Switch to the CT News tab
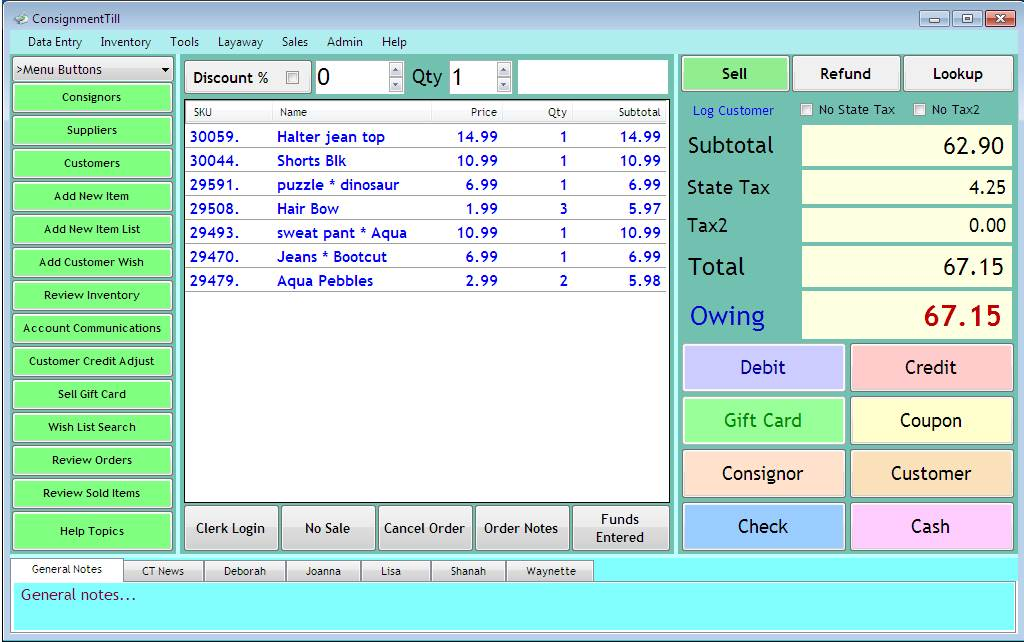 163,571
